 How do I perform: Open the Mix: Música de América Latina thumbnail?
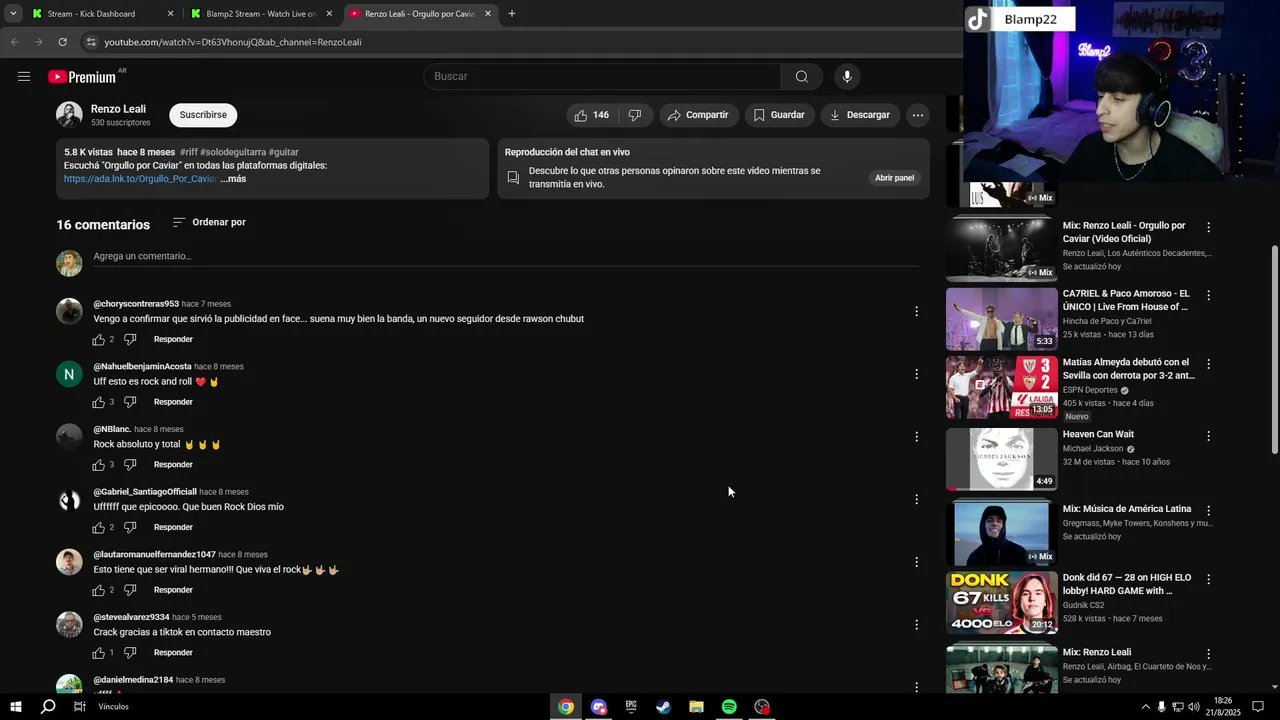[1001, 534]
